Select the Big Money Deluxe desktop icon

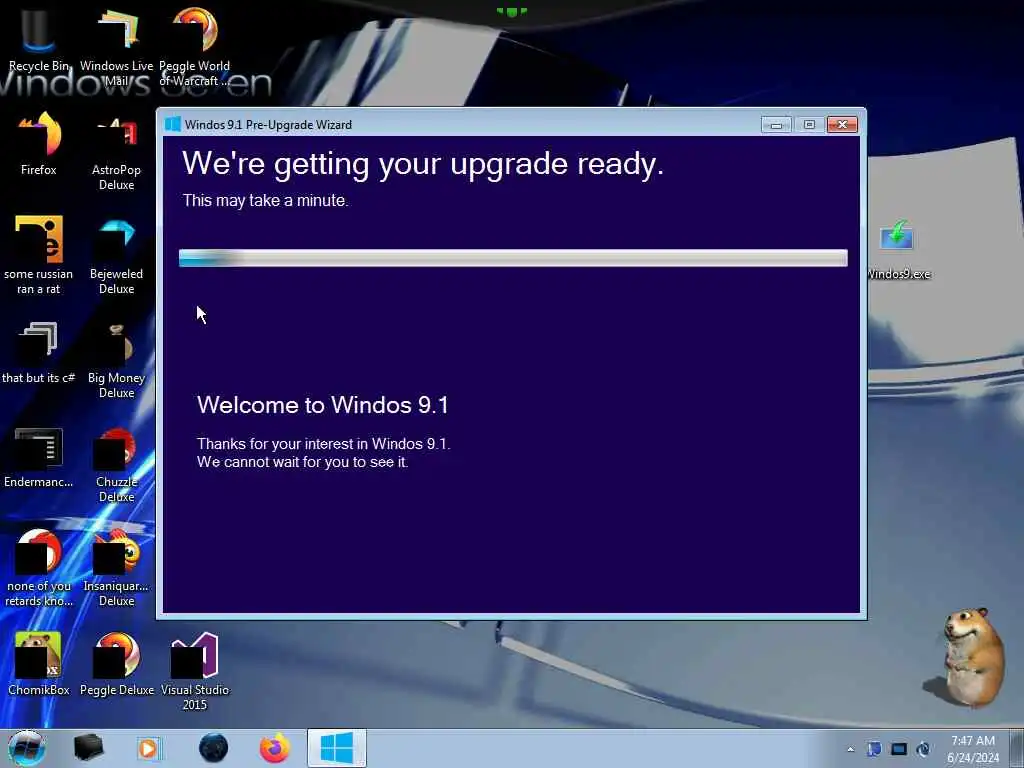coord(116,359)
